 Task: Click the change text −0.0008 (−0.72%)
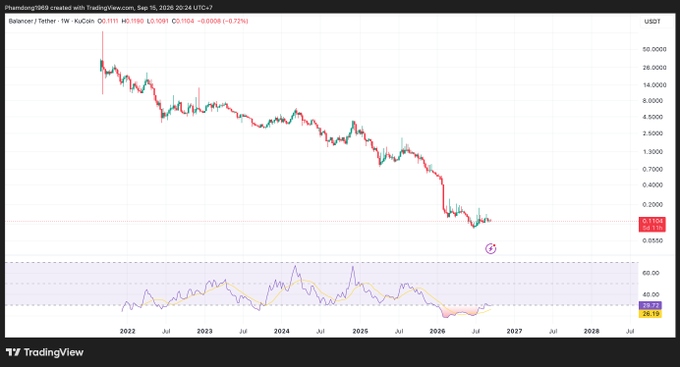pyautogui.click(x=222, y=21)
